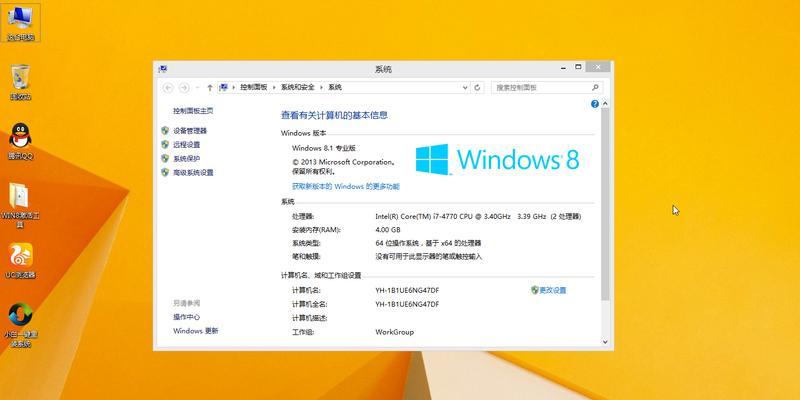The image size is (800, 400).
Task: Click shield icon beside 系统保护
Action: pyautogui.click(x=165, y=158)
